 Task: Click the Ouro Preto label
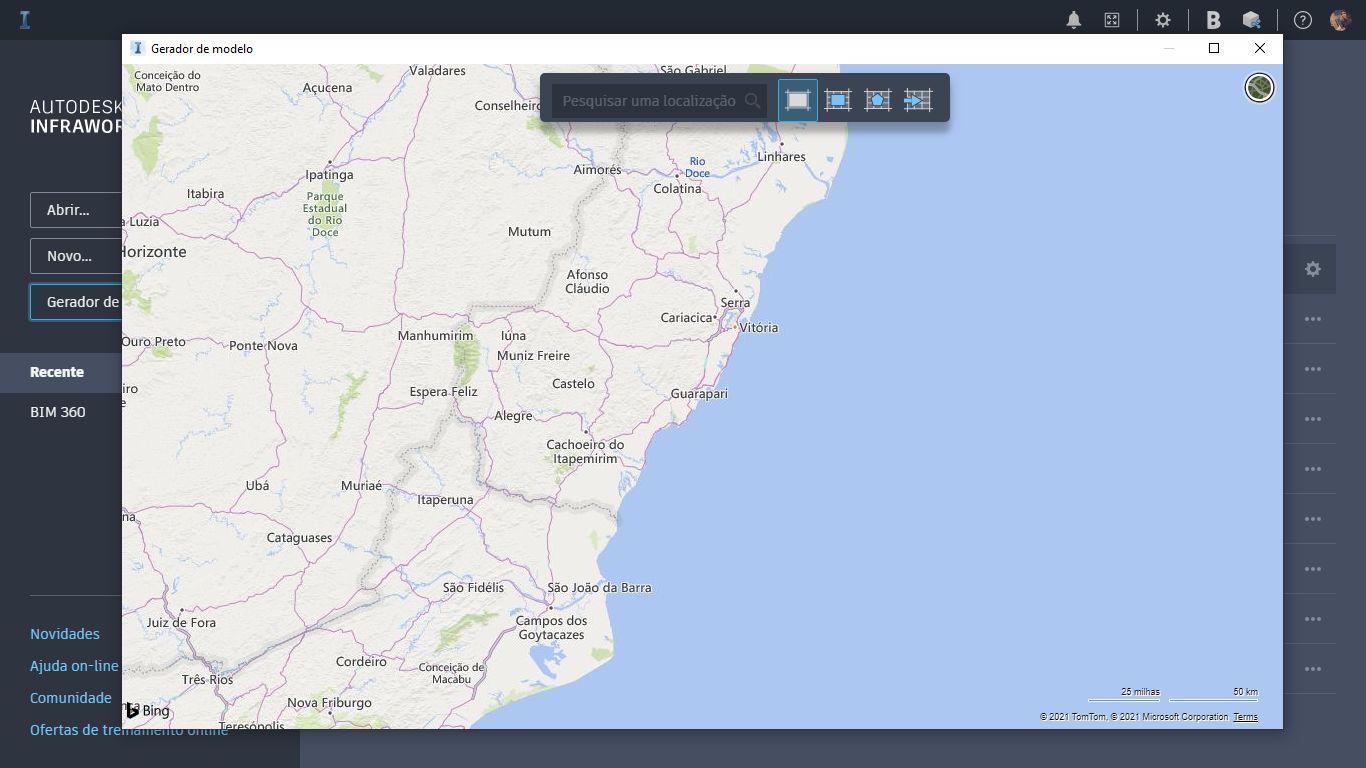click(154, 342)
